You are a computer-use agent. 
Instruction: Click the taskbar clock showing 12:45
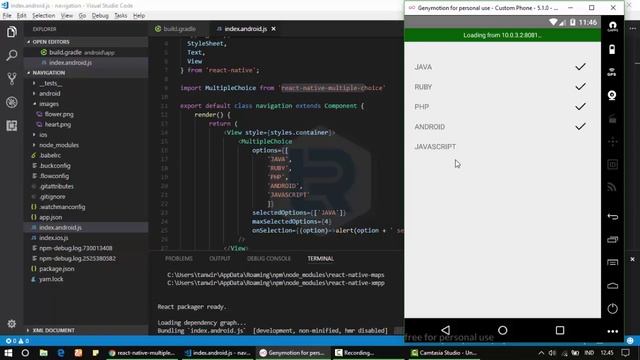[607, 352]
